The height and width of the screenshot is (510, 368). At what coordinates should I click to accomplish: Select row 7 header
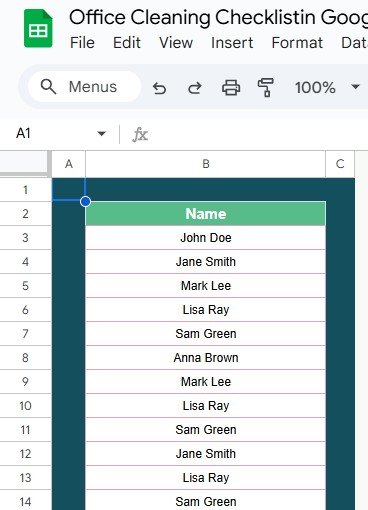tap(25, 334)
